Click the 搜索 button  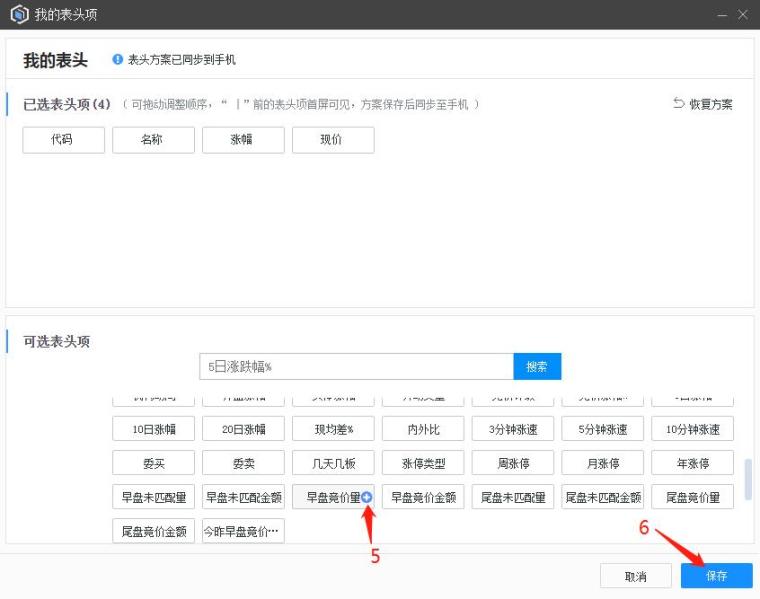point(537,366)
